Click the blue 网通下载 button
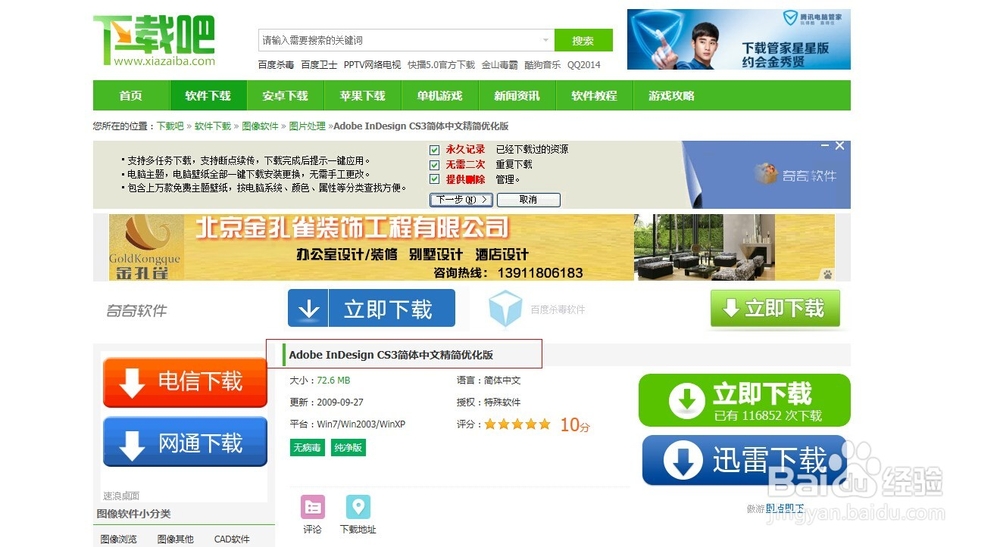The width and height of the screenshot is (1000, 547). [x=185, y=442]
